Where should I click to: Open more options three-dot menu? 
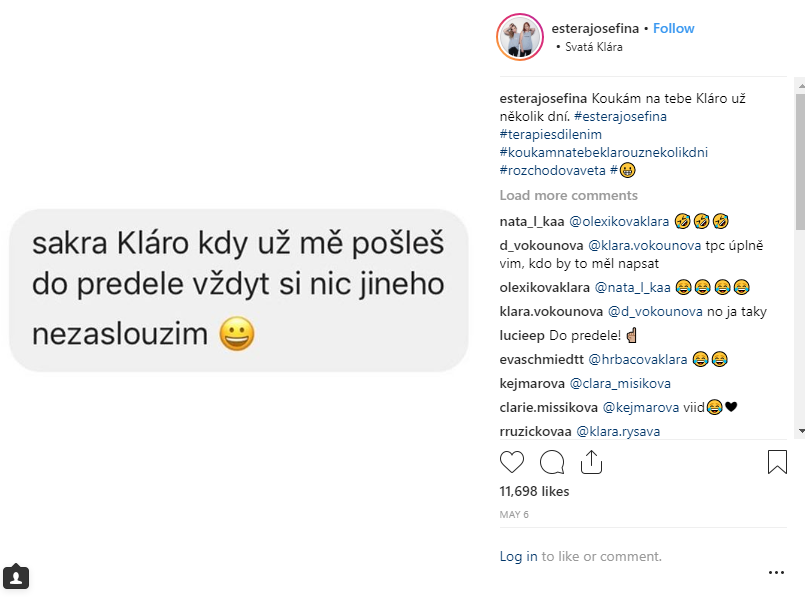click(x=776, y=573)
